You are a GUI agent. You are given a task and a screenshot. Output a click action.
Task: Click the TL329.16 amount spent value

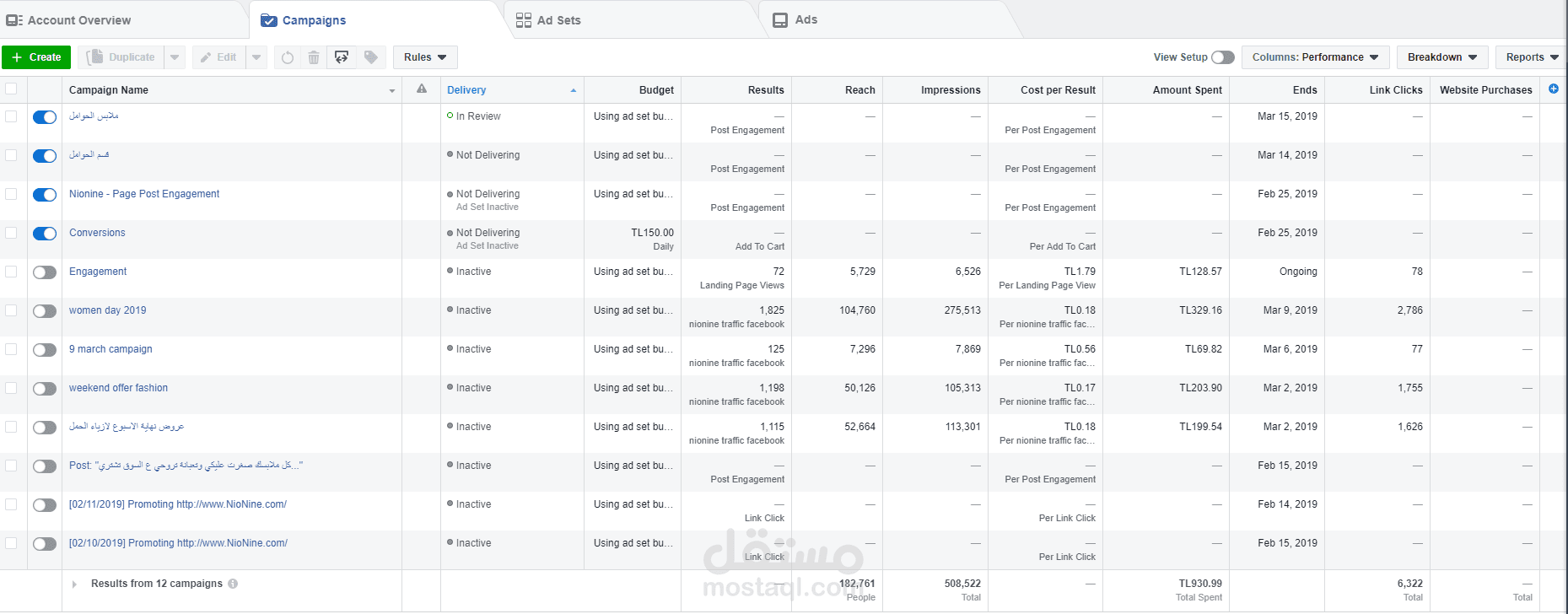(x=1200, y=310)
